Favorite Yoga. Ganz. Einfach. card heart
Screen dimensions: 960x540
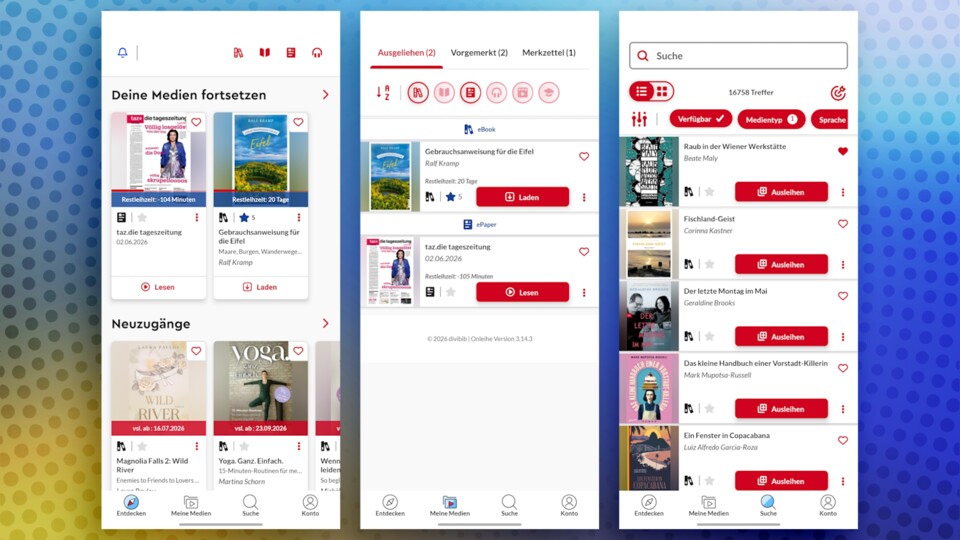(298, 351)
